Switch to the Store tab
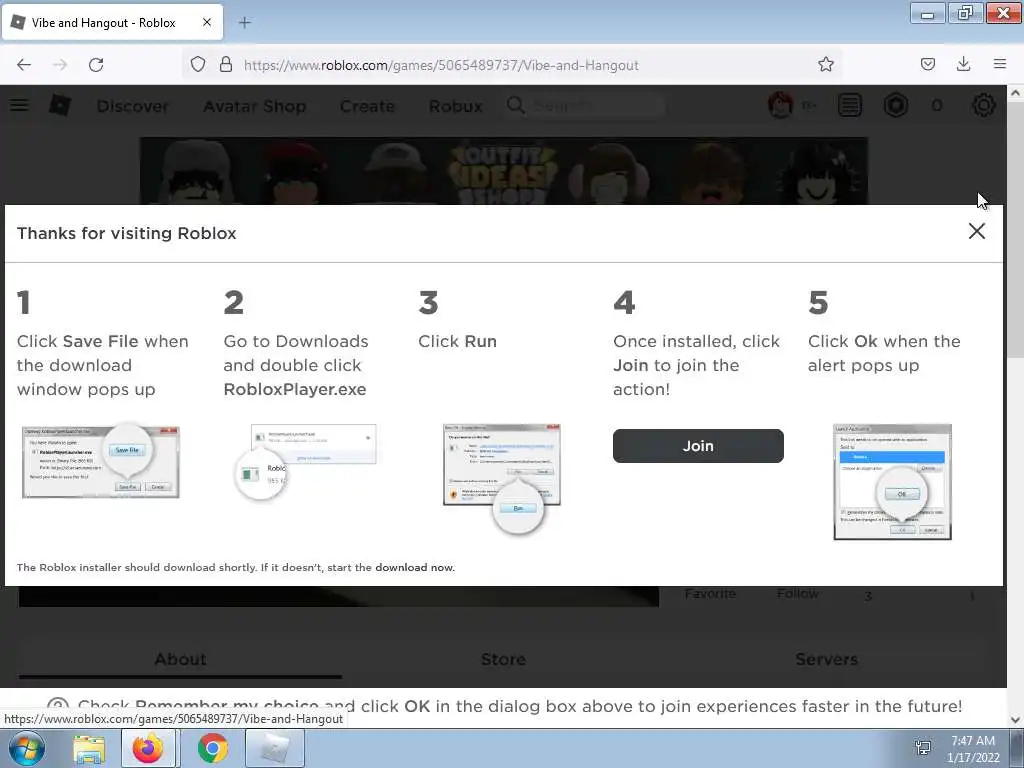 pyautogui.click(x=503, y=660)
